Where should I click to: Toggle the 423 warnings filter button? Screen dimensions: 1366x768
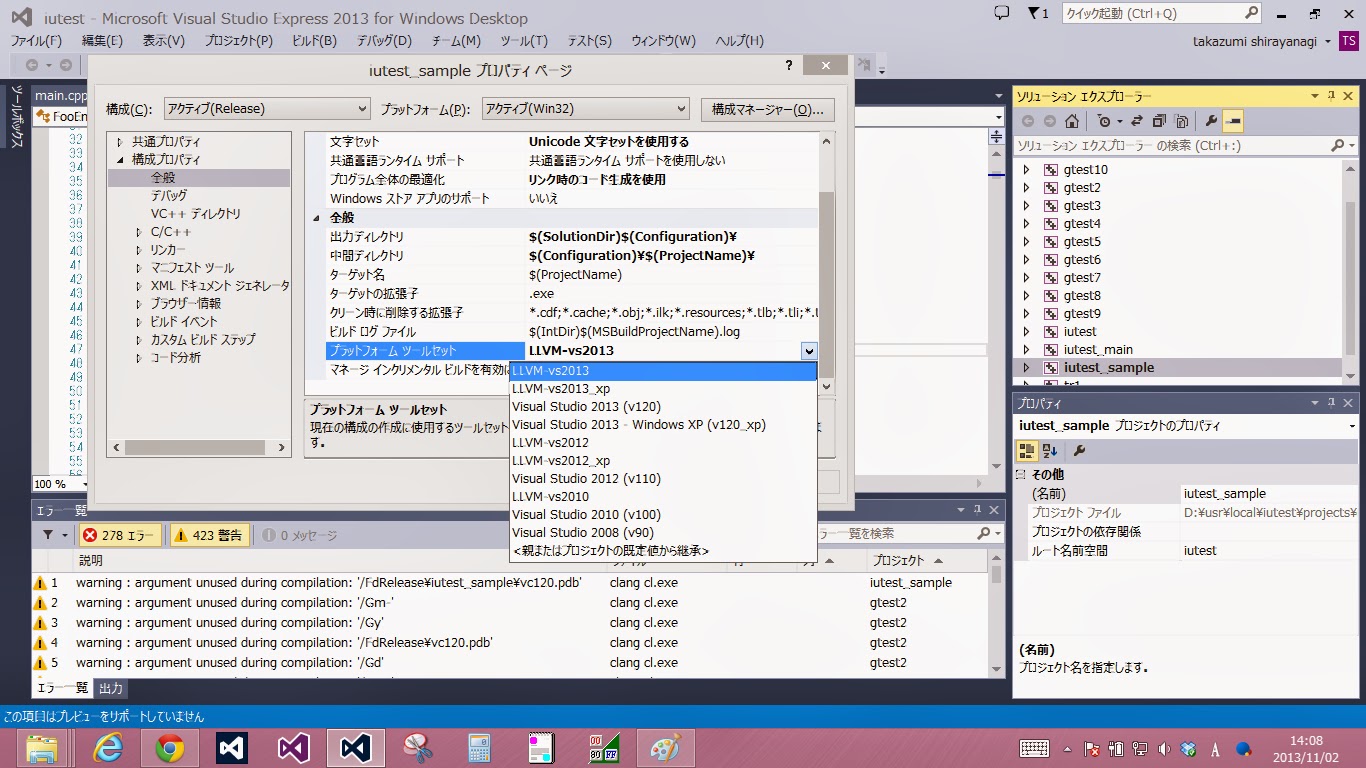pos(209,535)
